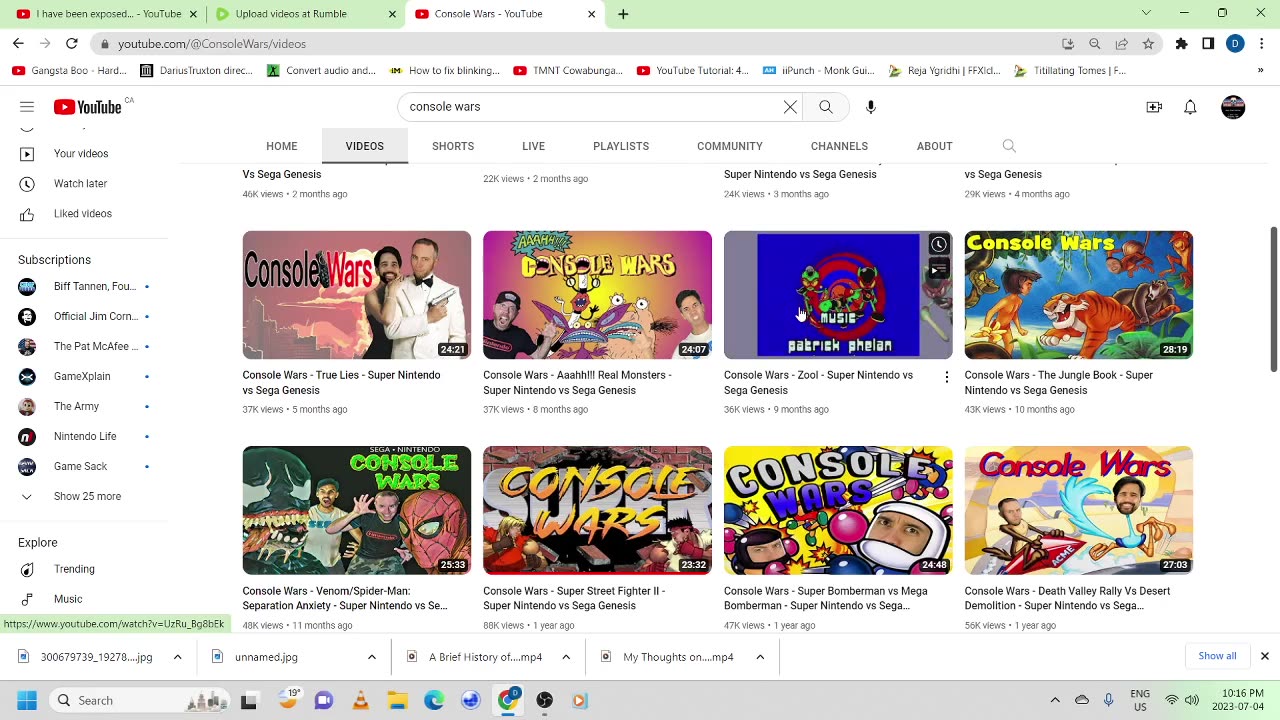Click the Chrome address bar URL
The width and height of the screenshot is (1280, 720).
(x=212, y=44)
